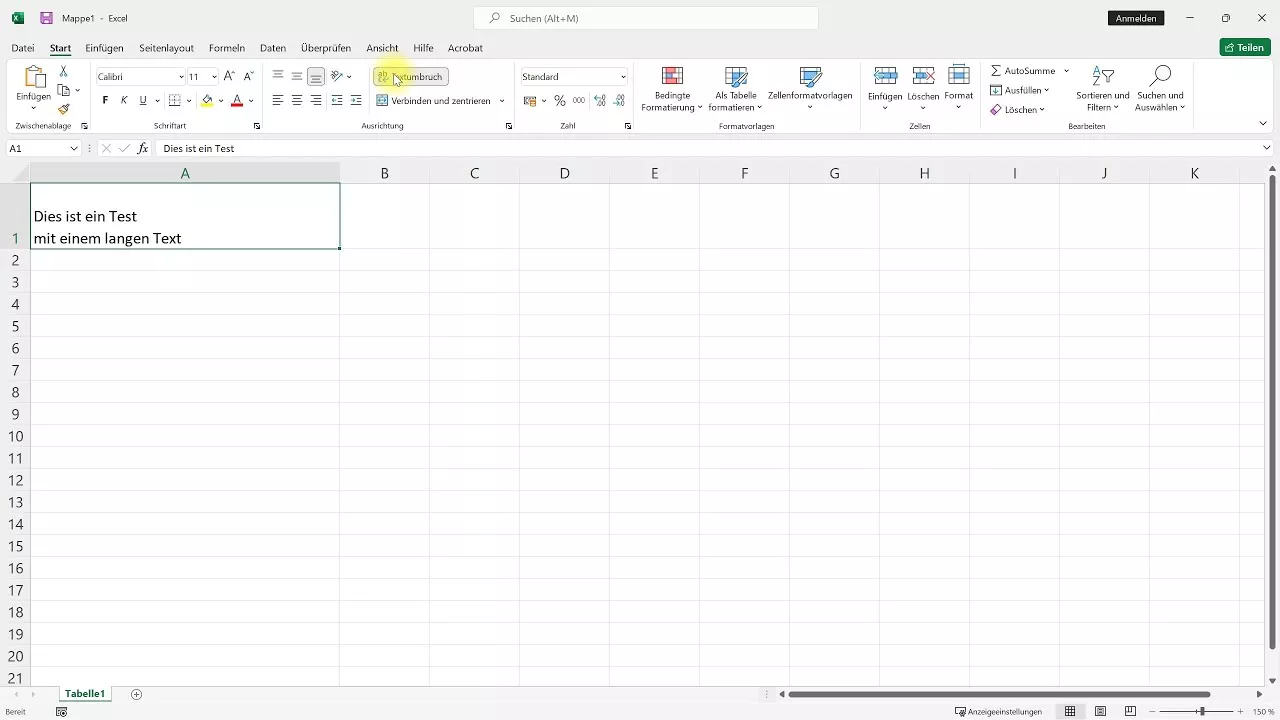Screen dimensions: 1280x720
Task: Click the green Teilen button
Action: [1244, 47]
